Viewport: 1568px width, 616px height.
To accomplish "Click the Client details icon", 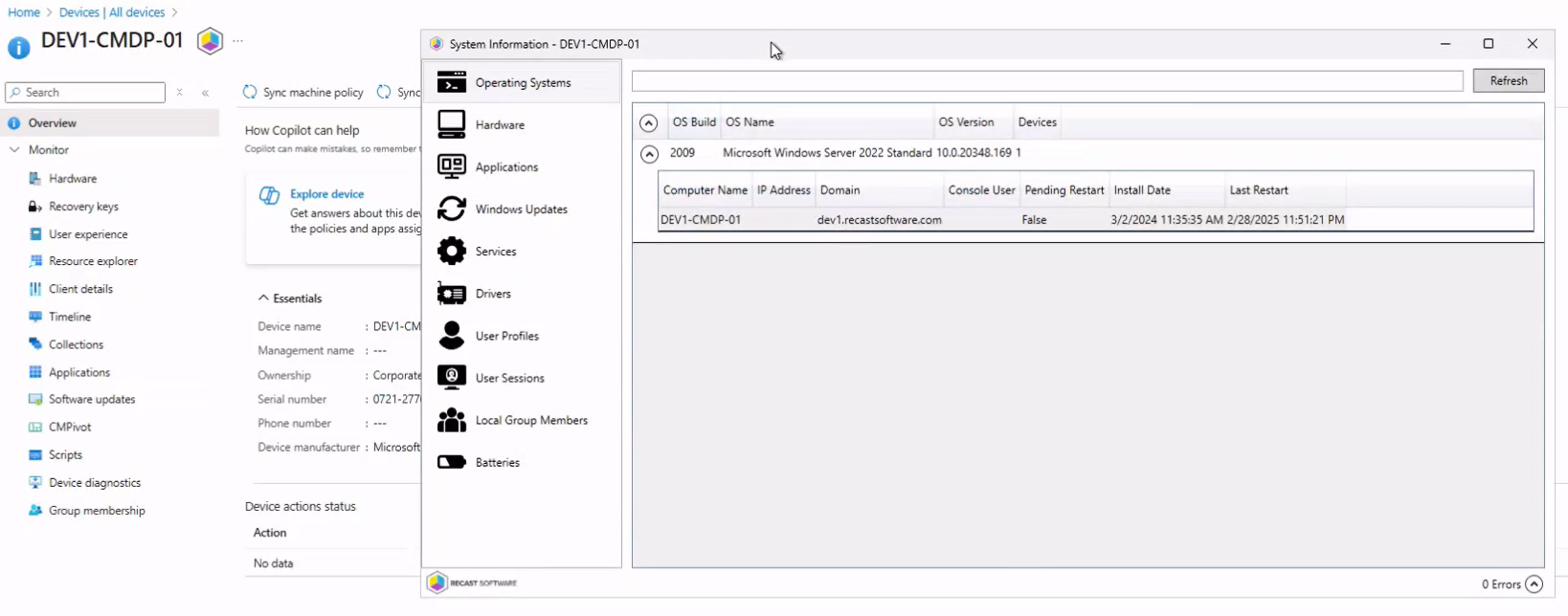I will (35, 288).
